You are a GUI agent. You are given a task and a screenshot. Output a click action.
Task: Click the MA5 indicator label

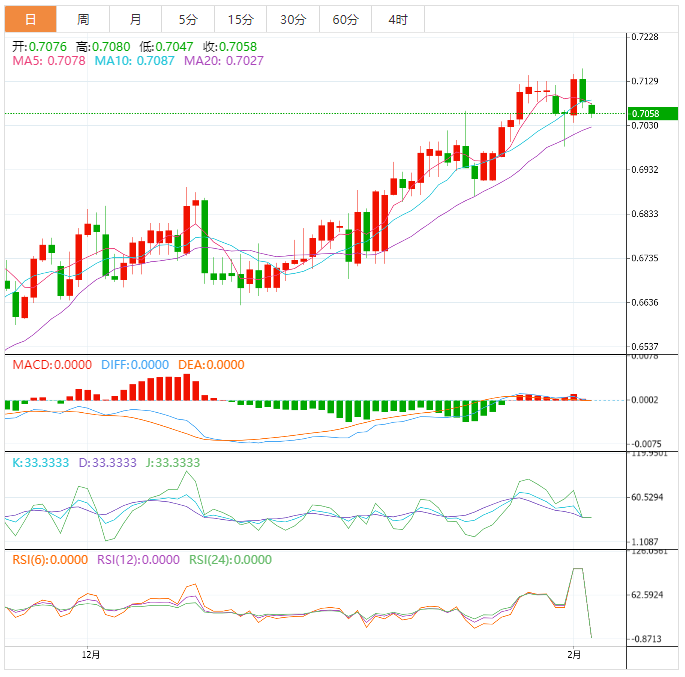49,61
